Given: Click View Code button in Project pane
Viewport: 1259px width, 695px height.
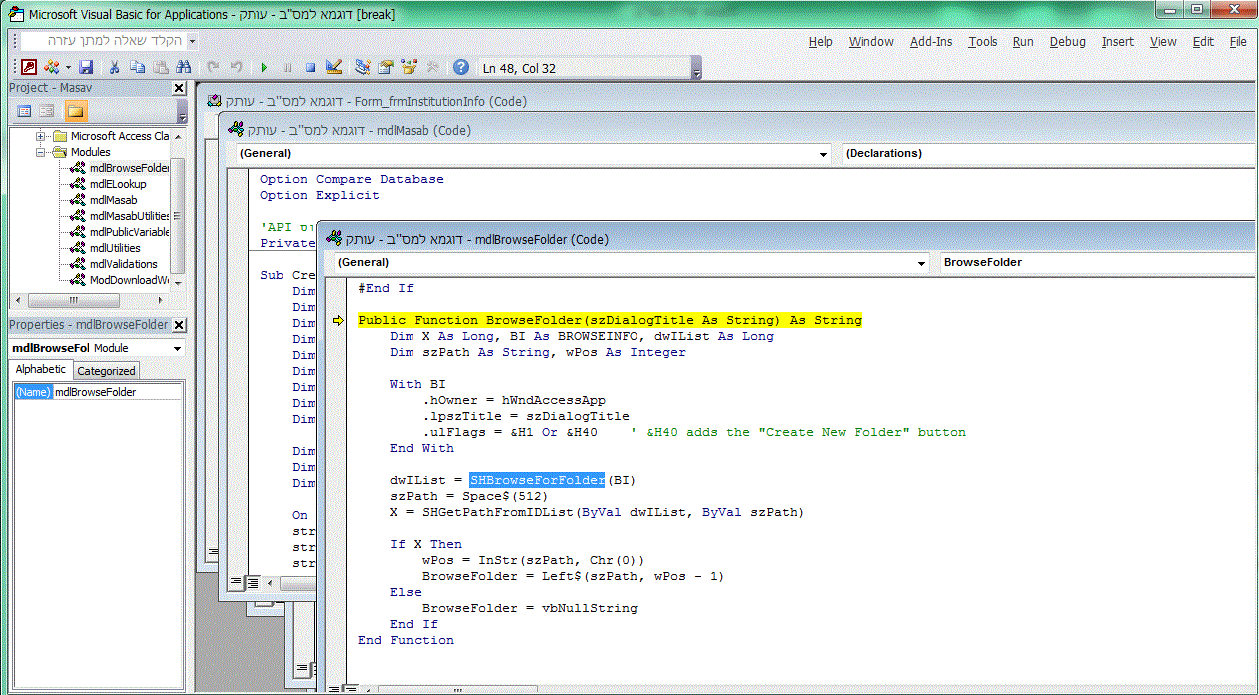Looking at the screenshot, I should pos(24,111).
